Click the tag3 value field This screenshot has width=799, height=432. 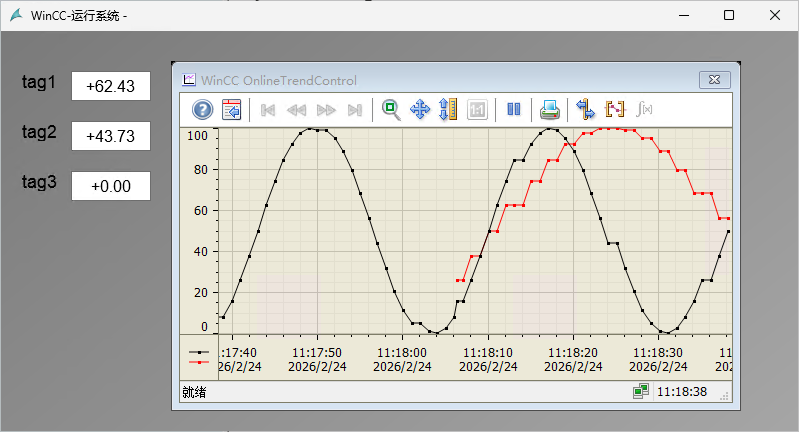pos(110,186)
